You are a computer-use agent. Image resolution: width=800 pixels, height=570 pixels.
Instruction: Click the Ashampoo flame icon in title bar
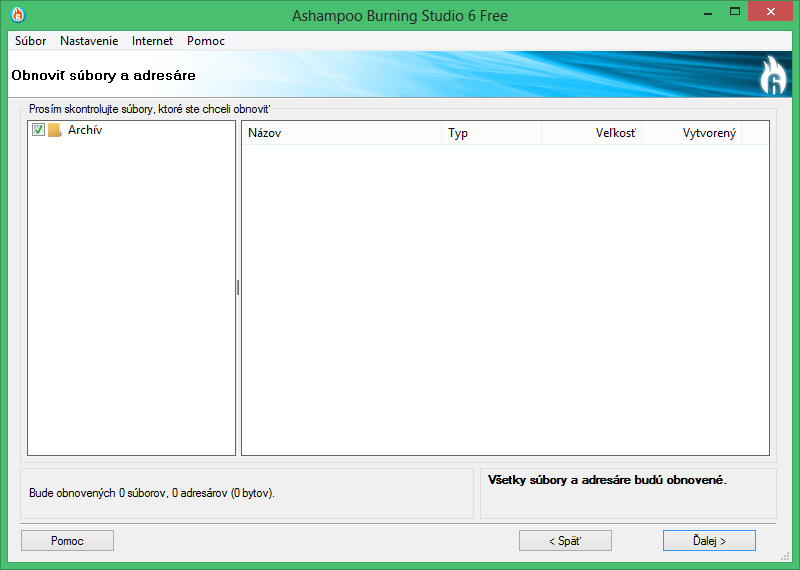(18, 15)
